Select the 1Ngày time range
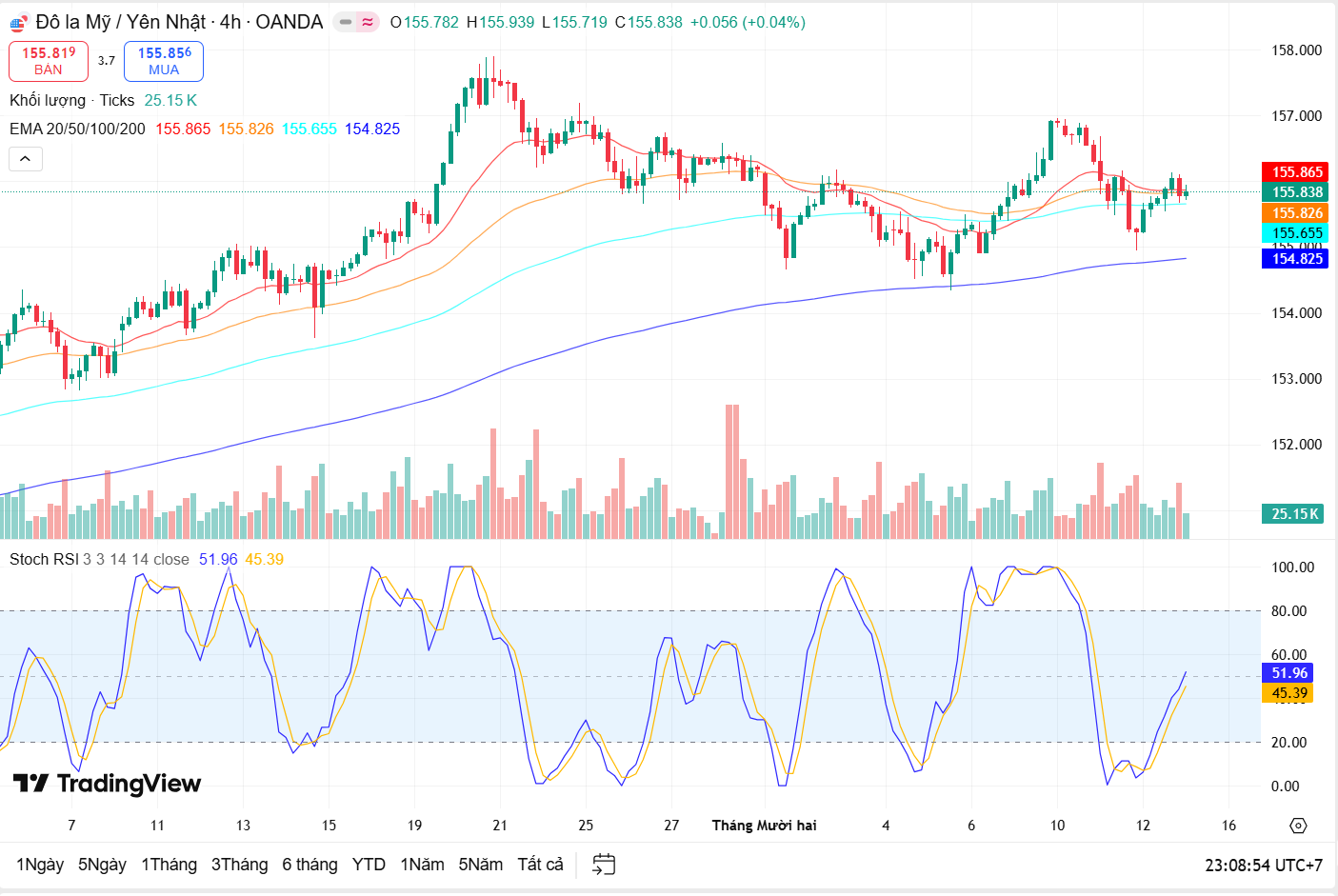This screenshot has width=1338, height=896. [x=40, y=865]
